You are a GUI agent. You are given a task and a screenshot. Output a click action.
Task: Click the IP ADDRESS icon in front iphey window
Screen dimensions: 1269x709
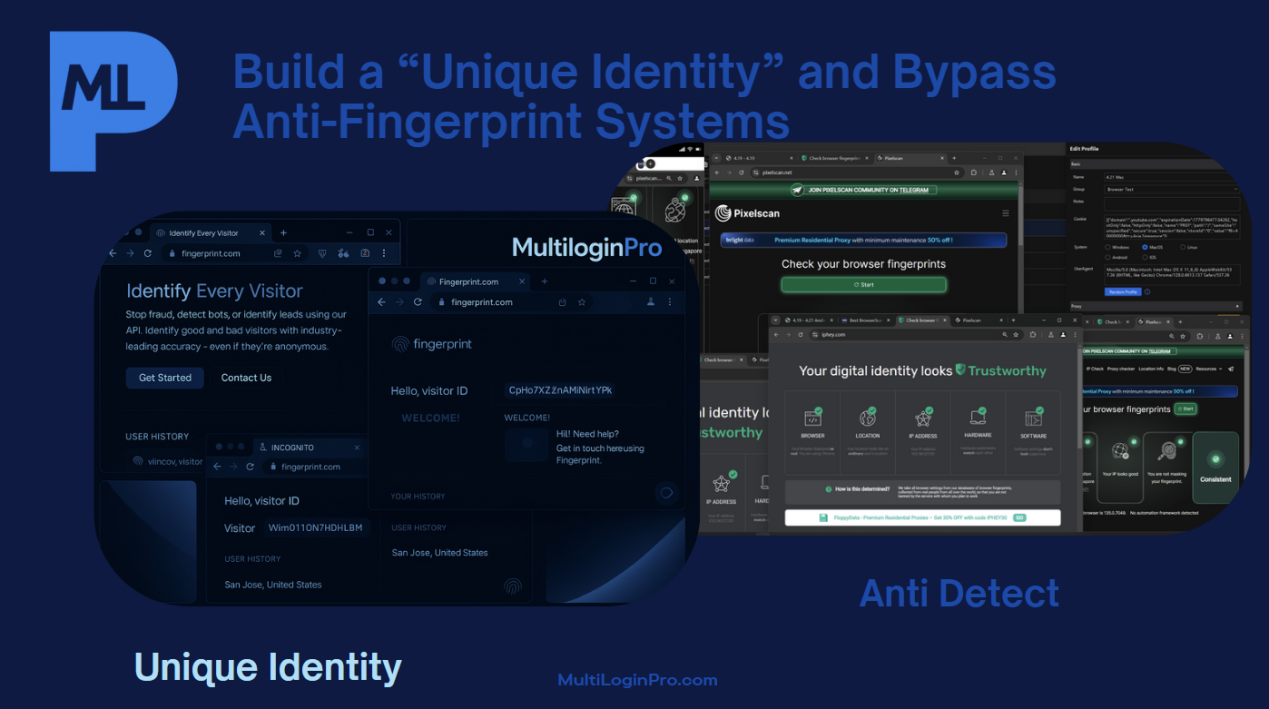tap(923, 418)
